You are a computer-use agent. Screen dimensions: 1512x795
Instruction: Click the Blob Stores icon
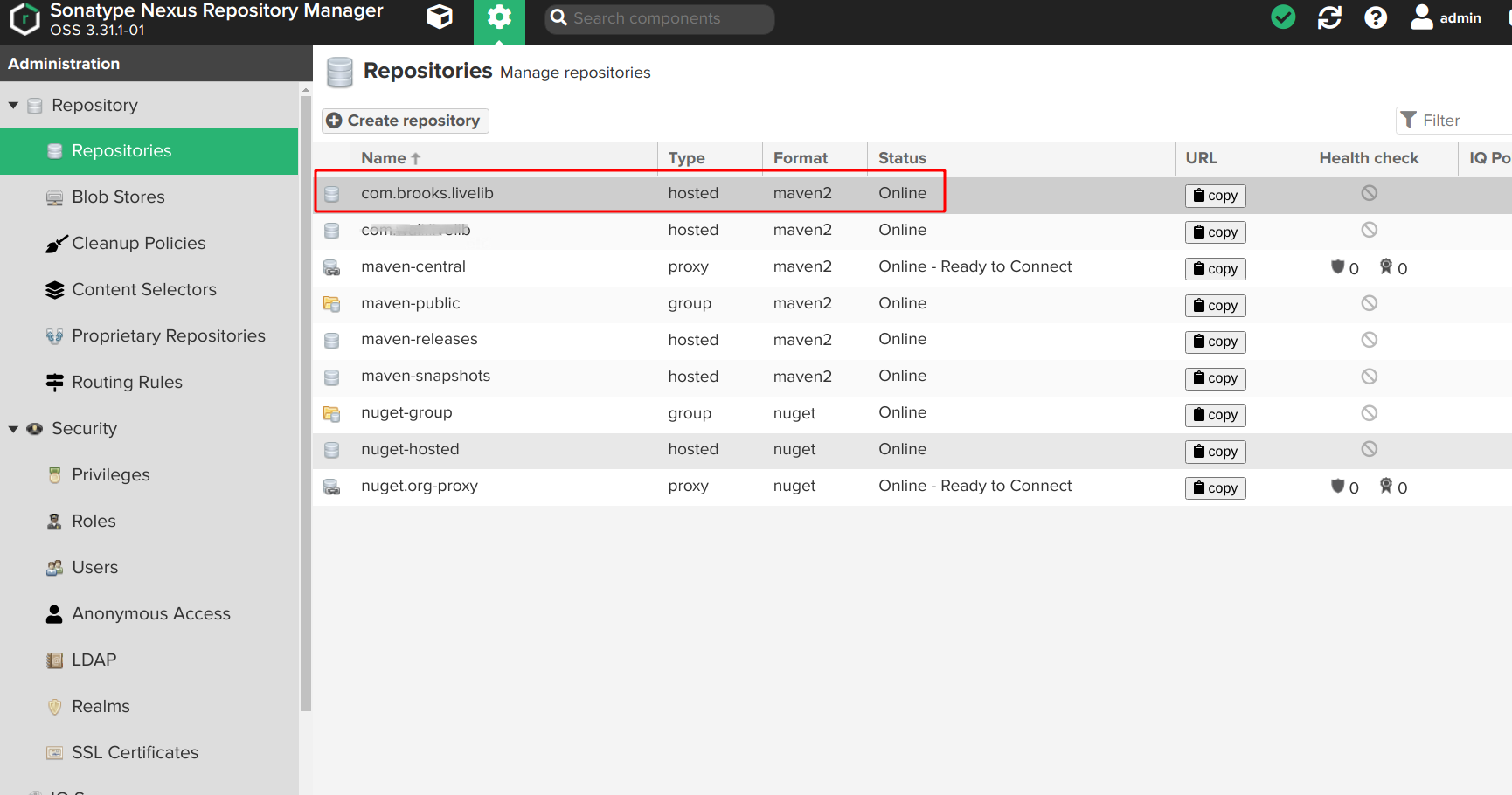pyautogui.click(x=54, y=197)
